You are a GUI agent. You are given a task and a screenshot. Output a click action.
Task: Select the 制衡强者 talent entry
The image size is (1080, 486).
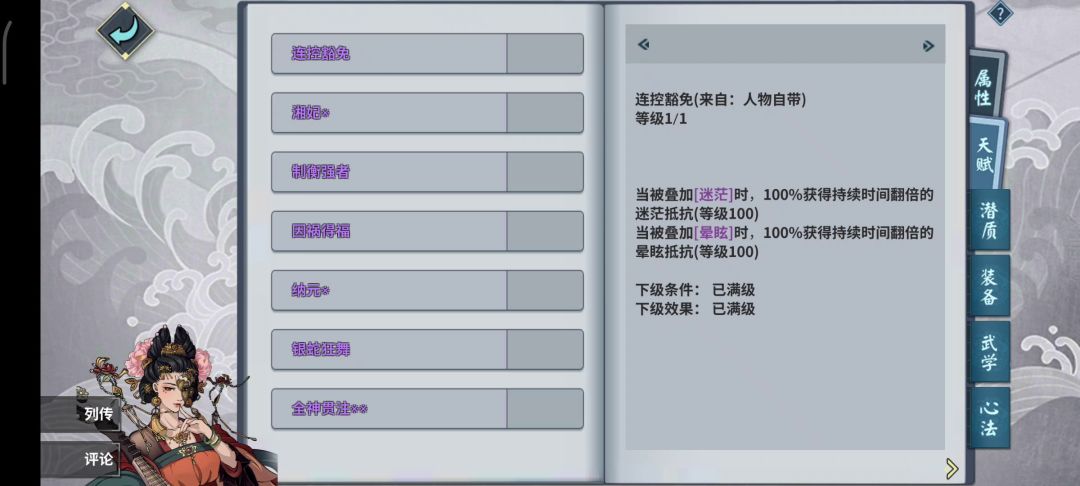click(427, 171)
